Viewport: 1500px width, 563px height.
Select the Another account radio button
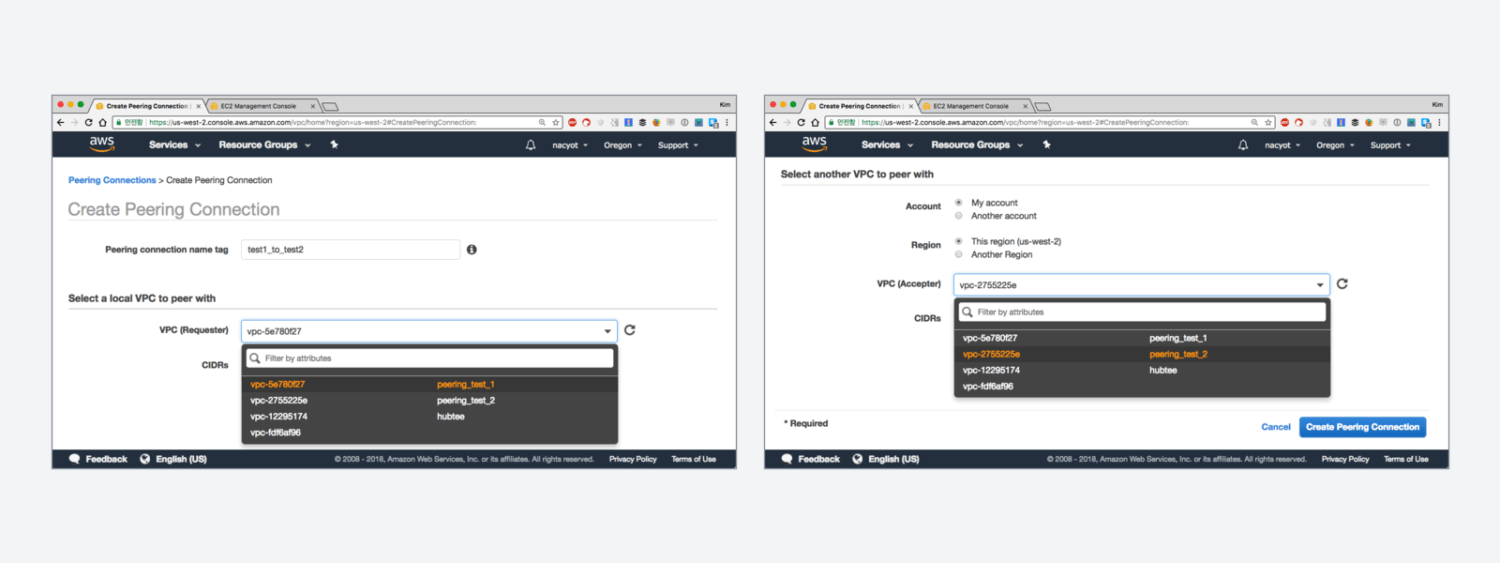[x=959, y=216]
